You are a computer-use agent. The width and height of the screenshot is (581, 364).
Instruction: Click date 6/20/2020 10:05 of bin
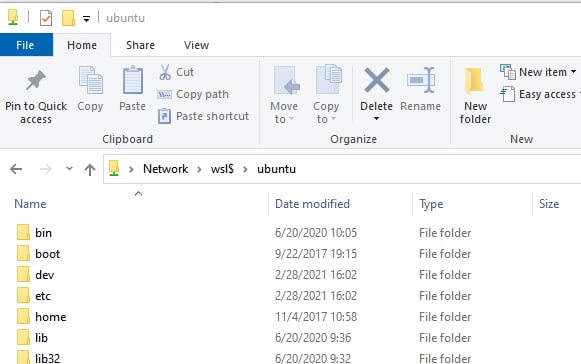(316, 233)
